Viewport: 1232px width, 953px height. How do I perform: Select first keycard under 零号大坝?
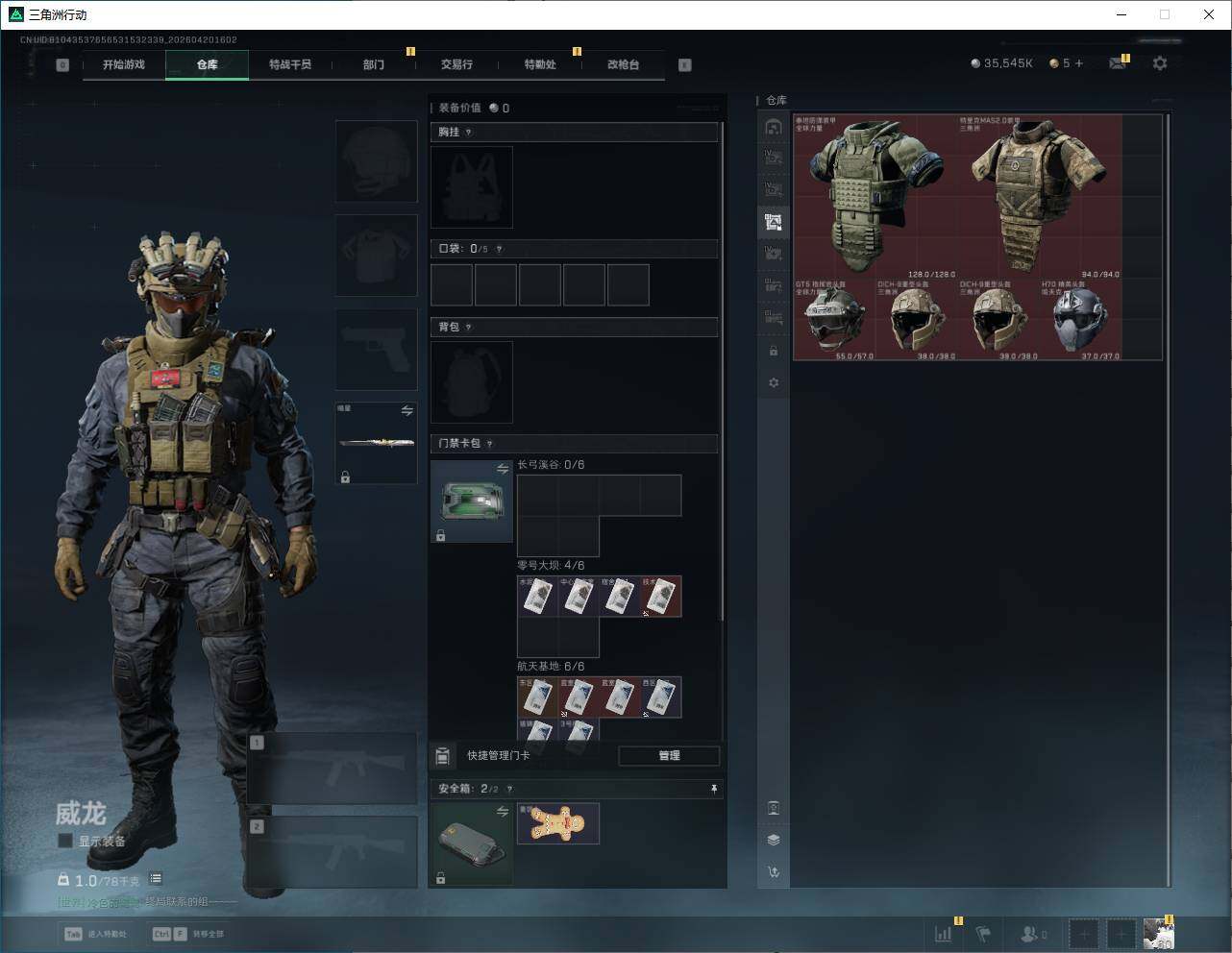pos(538,596)
